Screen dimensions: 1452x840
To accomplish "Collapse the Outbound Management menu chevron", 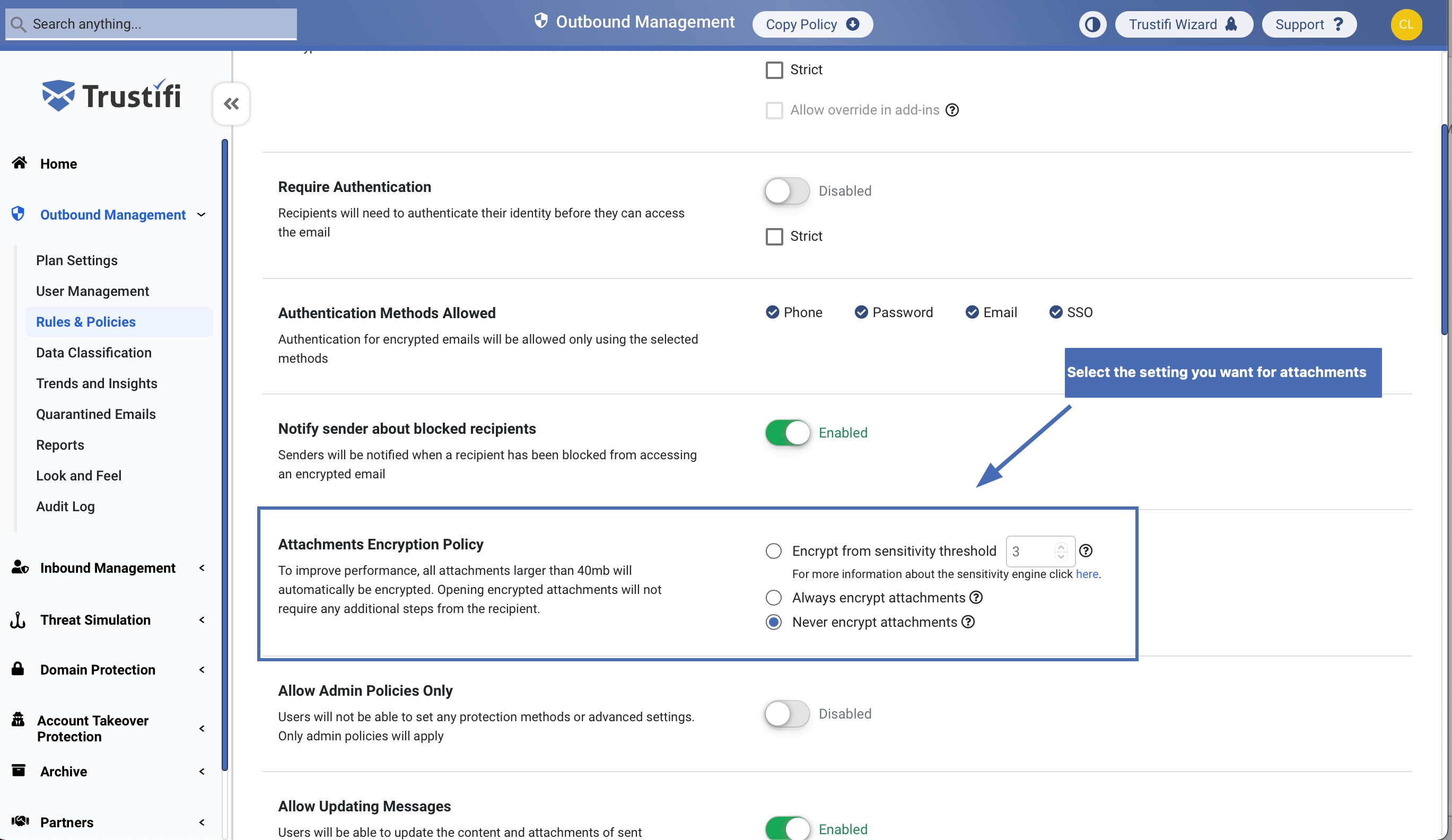I will (x=201, y=215).
